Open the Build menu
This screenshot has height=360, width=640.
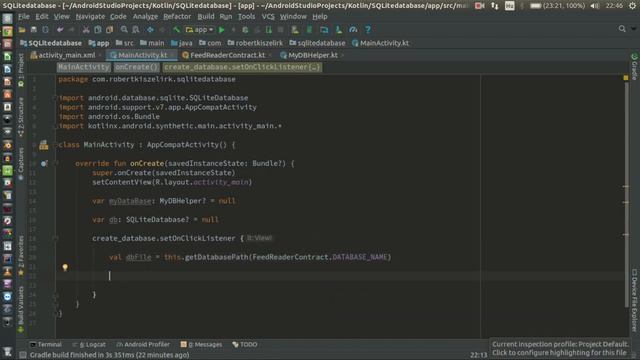tap(206, 17)
